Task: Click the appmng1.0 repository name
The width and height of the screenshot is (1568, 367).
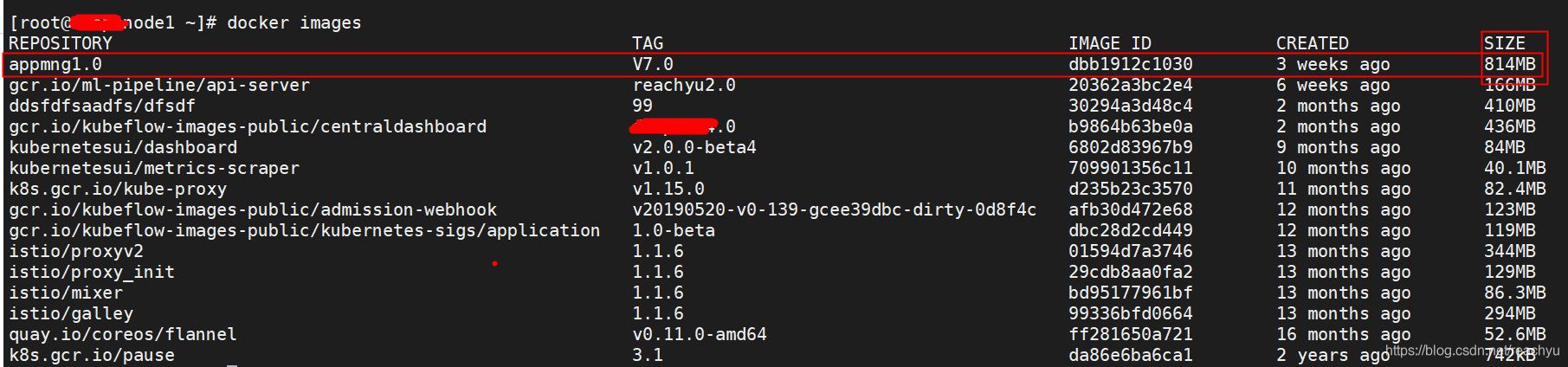Action: point(55,64)
